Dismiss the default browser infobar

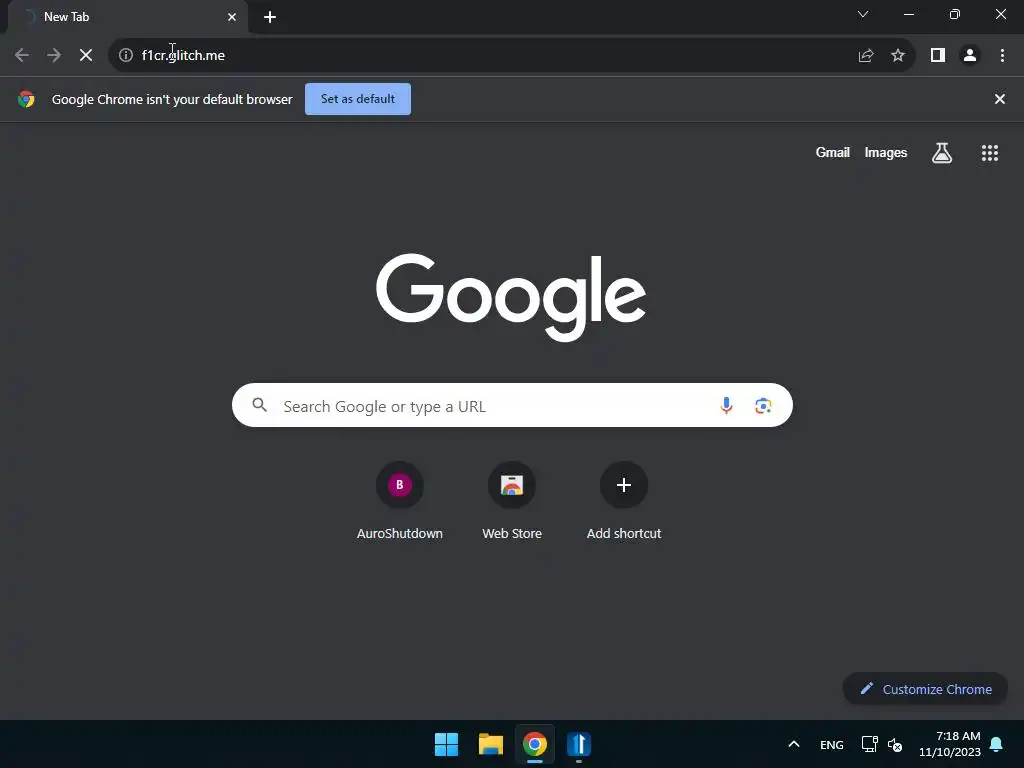[x=1000, y=99]
